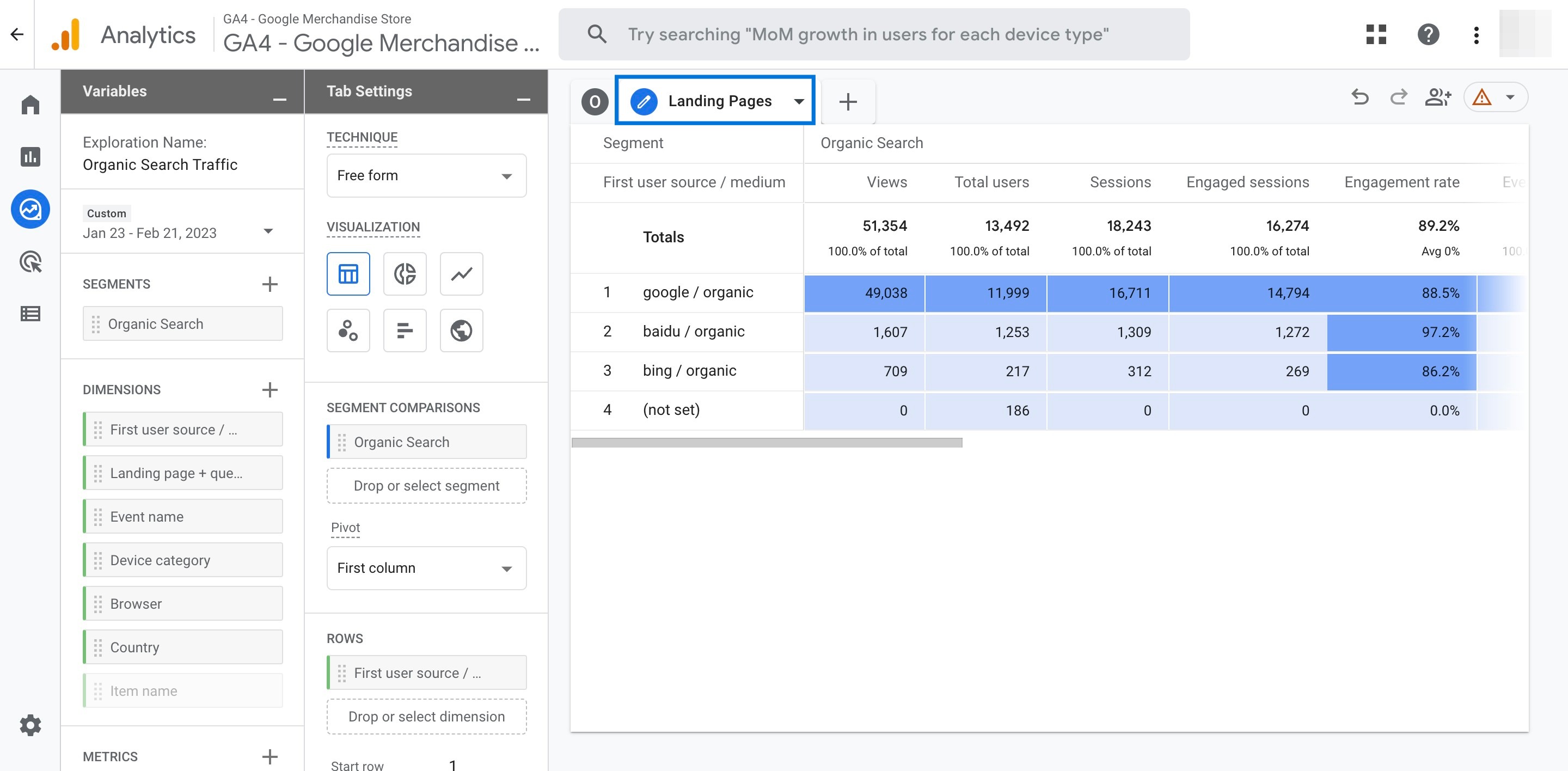Viewport: 1568px width, 771px height.
Task: Add a new exploration tab with plus
Action: tap(847, 100)
